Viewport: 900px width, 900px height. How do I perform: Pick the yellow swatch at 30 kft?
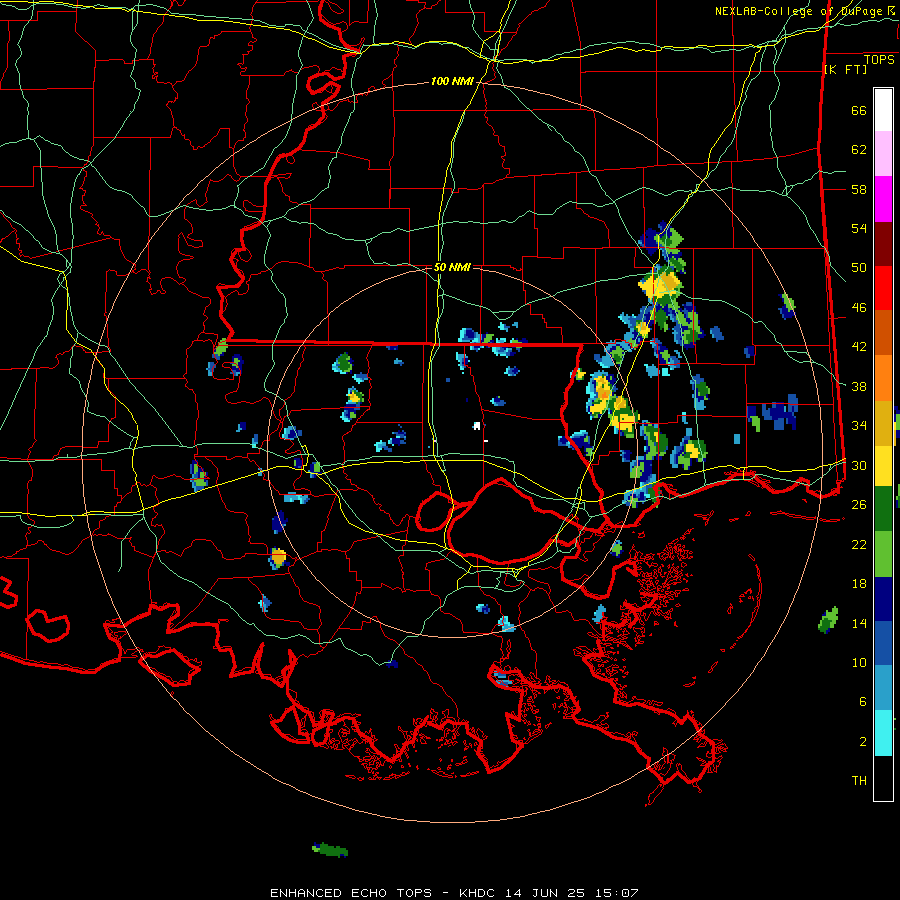coord(883,466)
